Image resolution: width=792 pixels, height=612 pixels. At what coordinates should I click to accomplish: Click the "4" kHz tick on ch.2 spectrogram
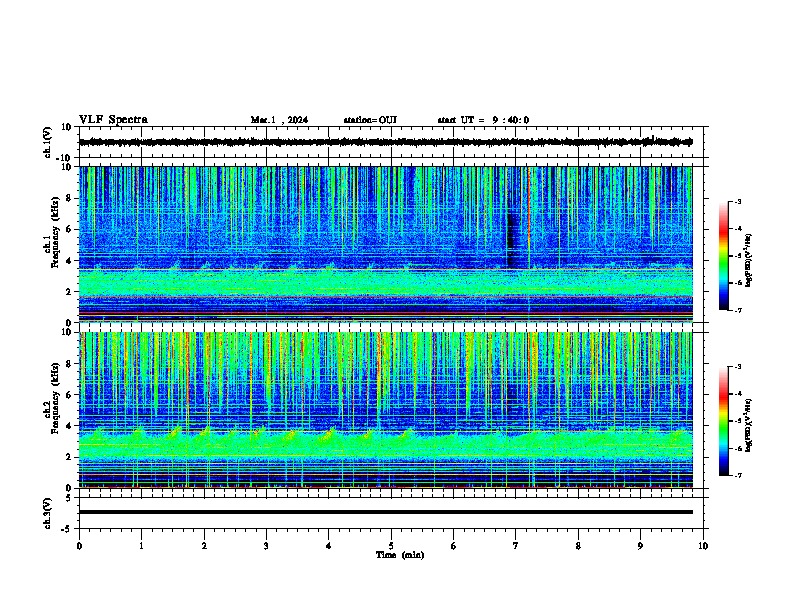pos(70,426)
